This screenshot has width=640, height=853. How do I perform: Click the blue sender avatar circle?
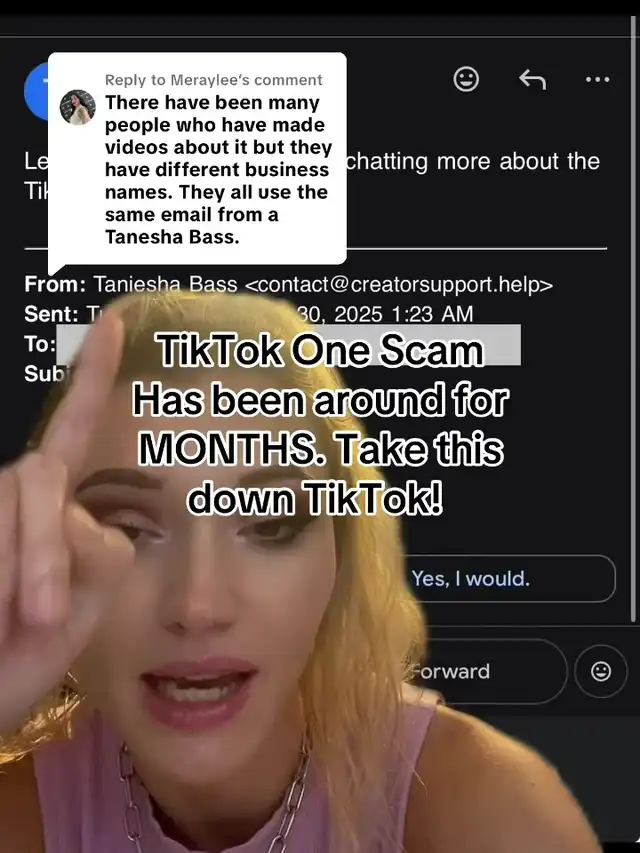tap(36, 91)
